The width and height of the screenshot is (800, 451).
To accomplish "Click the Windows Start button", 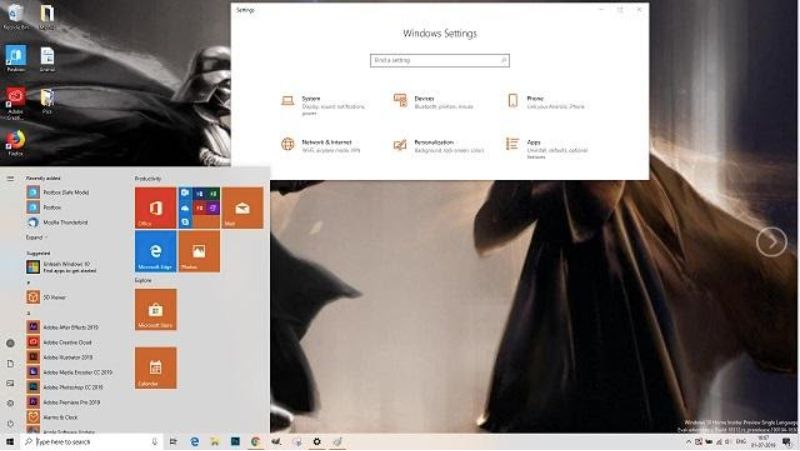I will pos(10,442).
